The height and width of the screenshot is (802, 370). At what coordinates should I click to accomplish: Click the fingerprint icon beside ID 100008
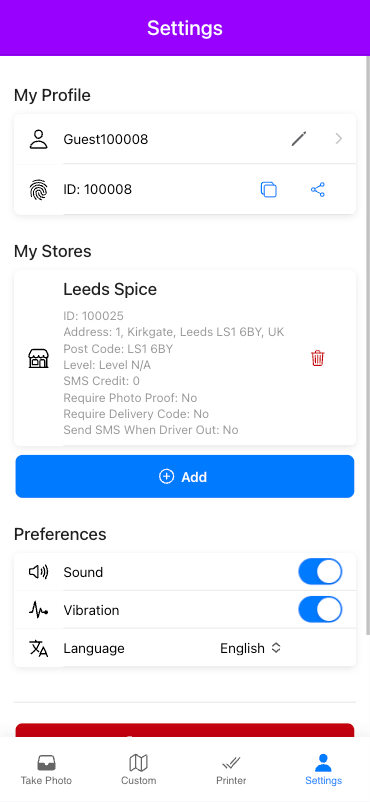(38, 190)
